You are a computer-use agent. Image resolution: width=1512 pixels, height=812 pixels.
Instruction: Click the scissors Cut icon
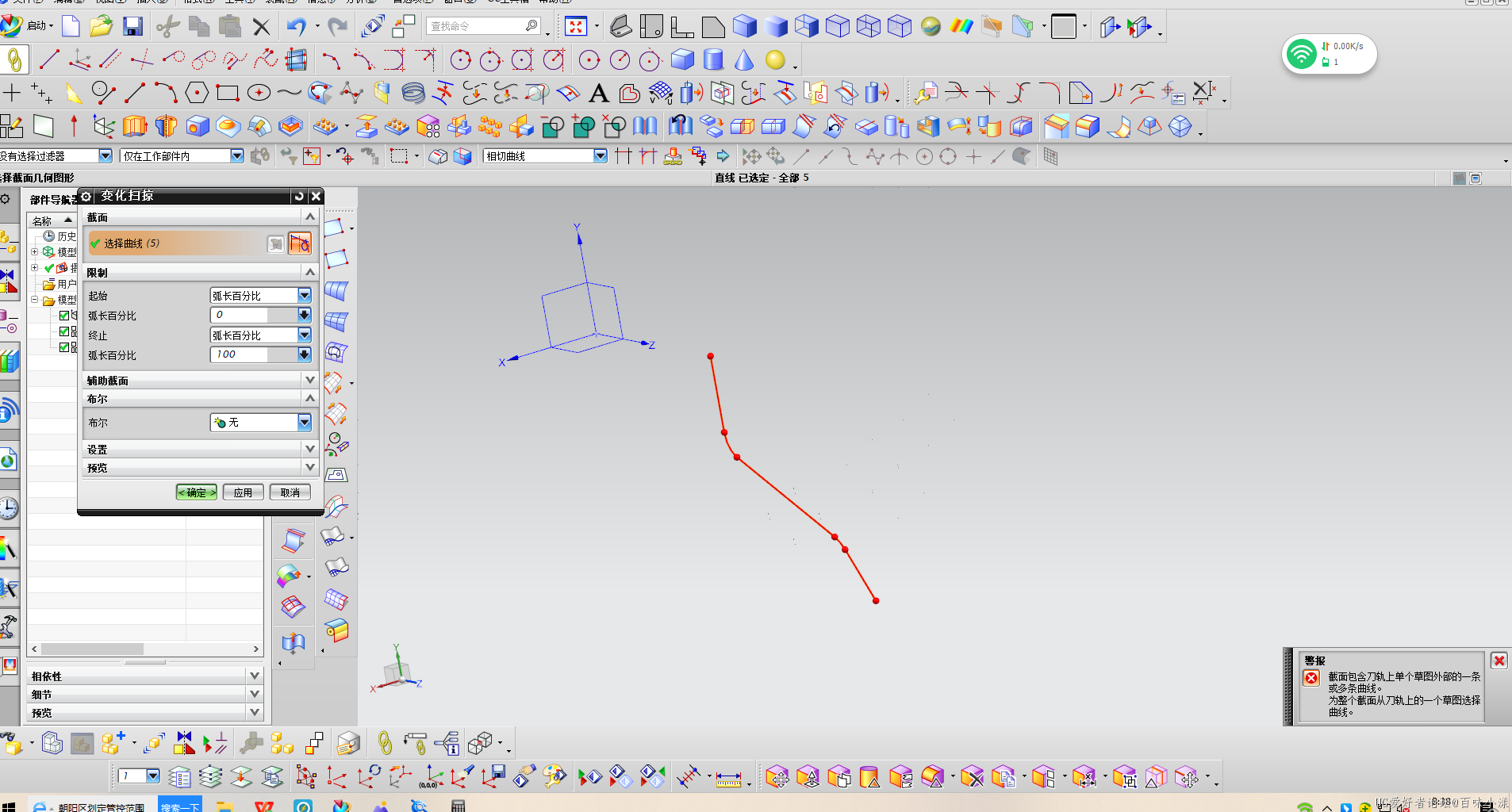tap(167, 27)
